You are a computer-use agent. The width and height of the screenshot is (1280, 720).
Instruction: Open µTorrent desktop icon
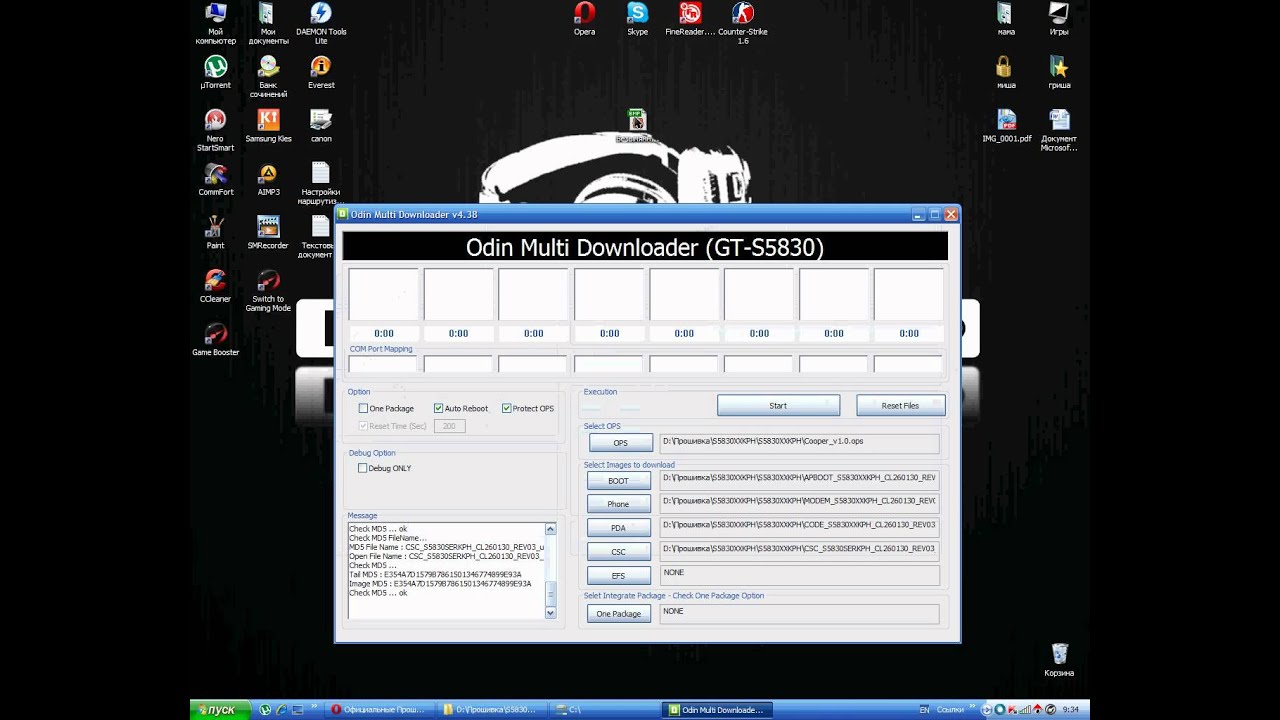215,72
